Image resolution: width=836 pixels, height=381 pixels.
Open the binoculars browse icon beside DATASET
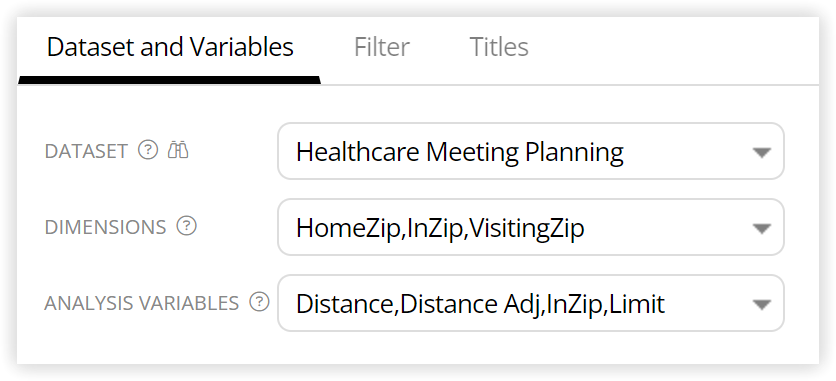pyautogui.click(x=178, y=150)
